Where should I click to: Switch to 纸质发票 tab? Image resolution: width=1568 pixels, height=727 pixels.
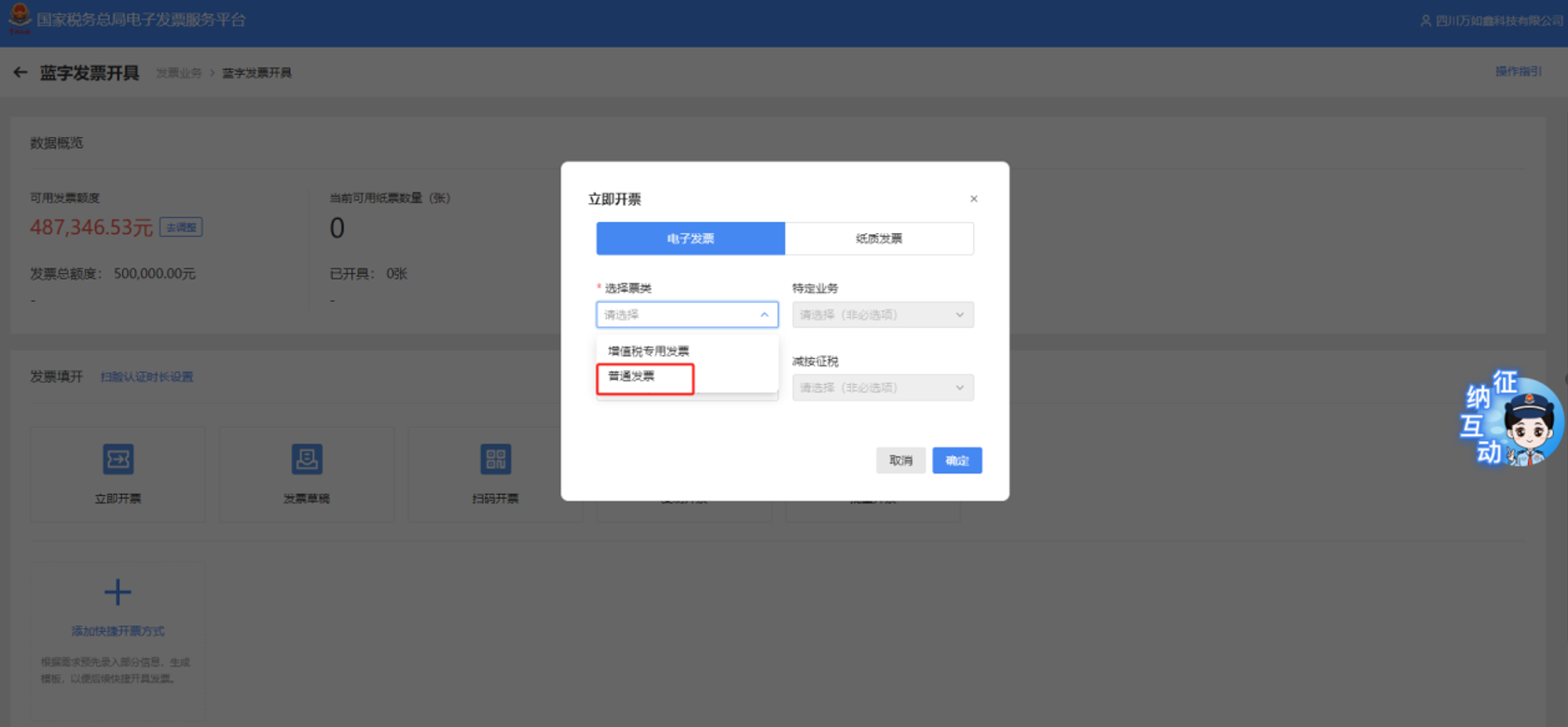click(879, 239)
